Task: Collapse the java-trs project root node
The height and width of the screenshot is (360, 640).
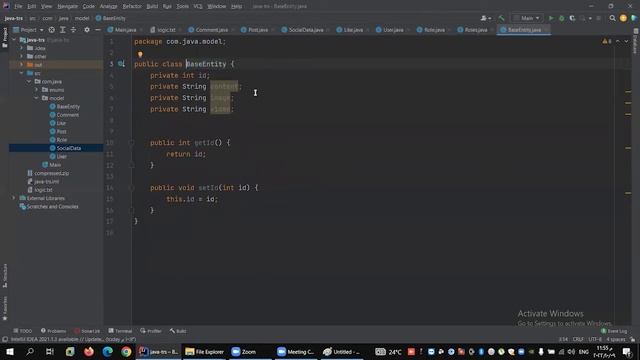Action: (14, 40)
